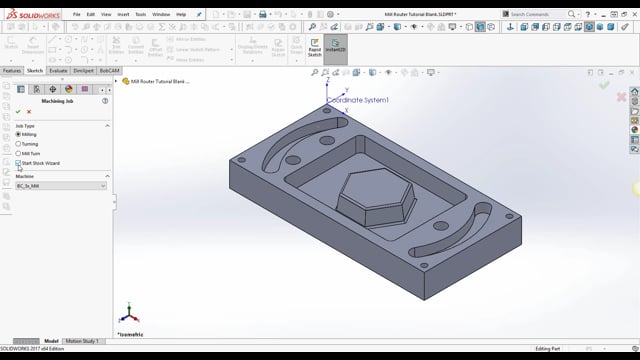
Task: Expand the Mill Router Tutorial Blank tree
Action: pyautogui.click(x=116, y=81)
